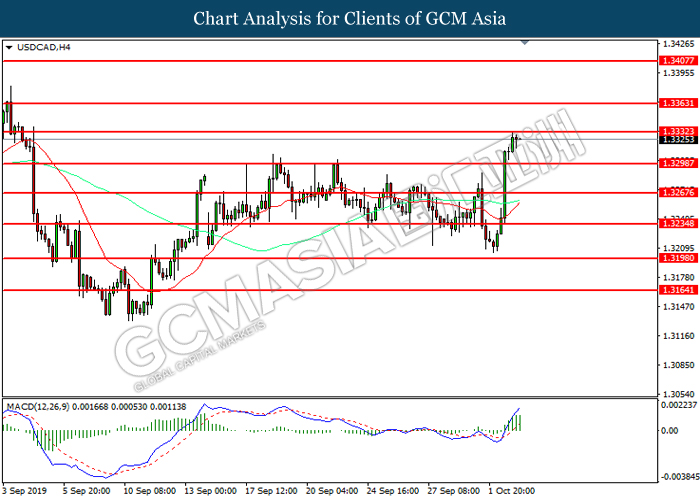The width and height of the screenshot is (700, 500).
Task: Click the Chart Analysis for Clients title
Action: click(350, 19)
